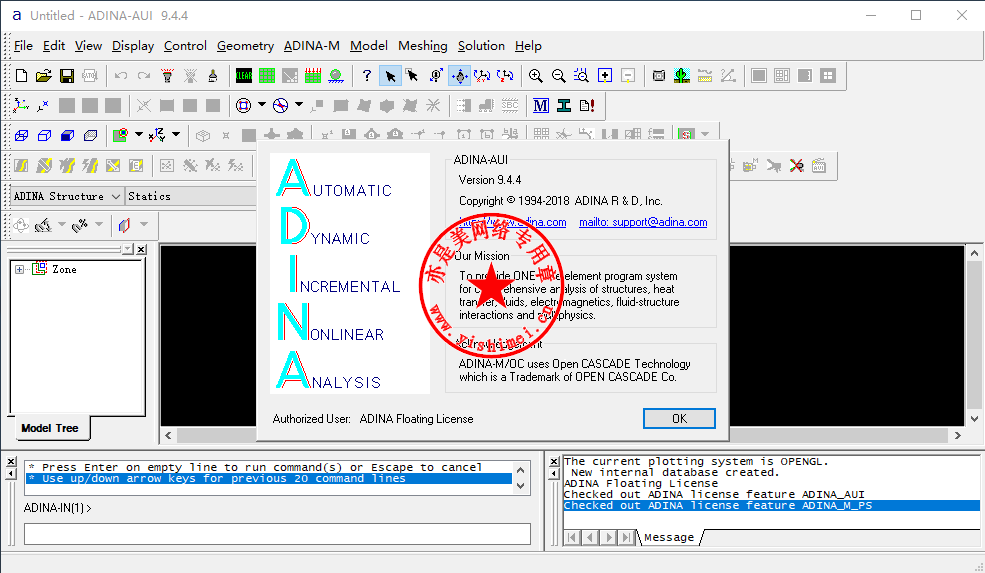Click the graphics window vertical scrollbar down arrow
The width and height of the screenshot is (985, 573).
pyautogui.click(x=974, y=418)
